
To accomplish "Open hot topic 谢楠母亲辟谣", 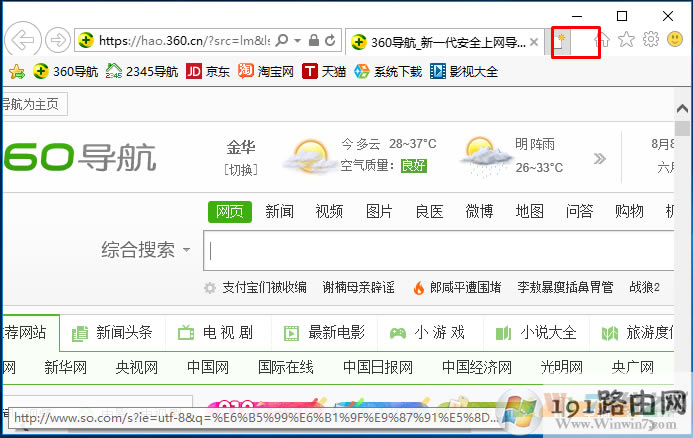I will [x=358, y=287].
